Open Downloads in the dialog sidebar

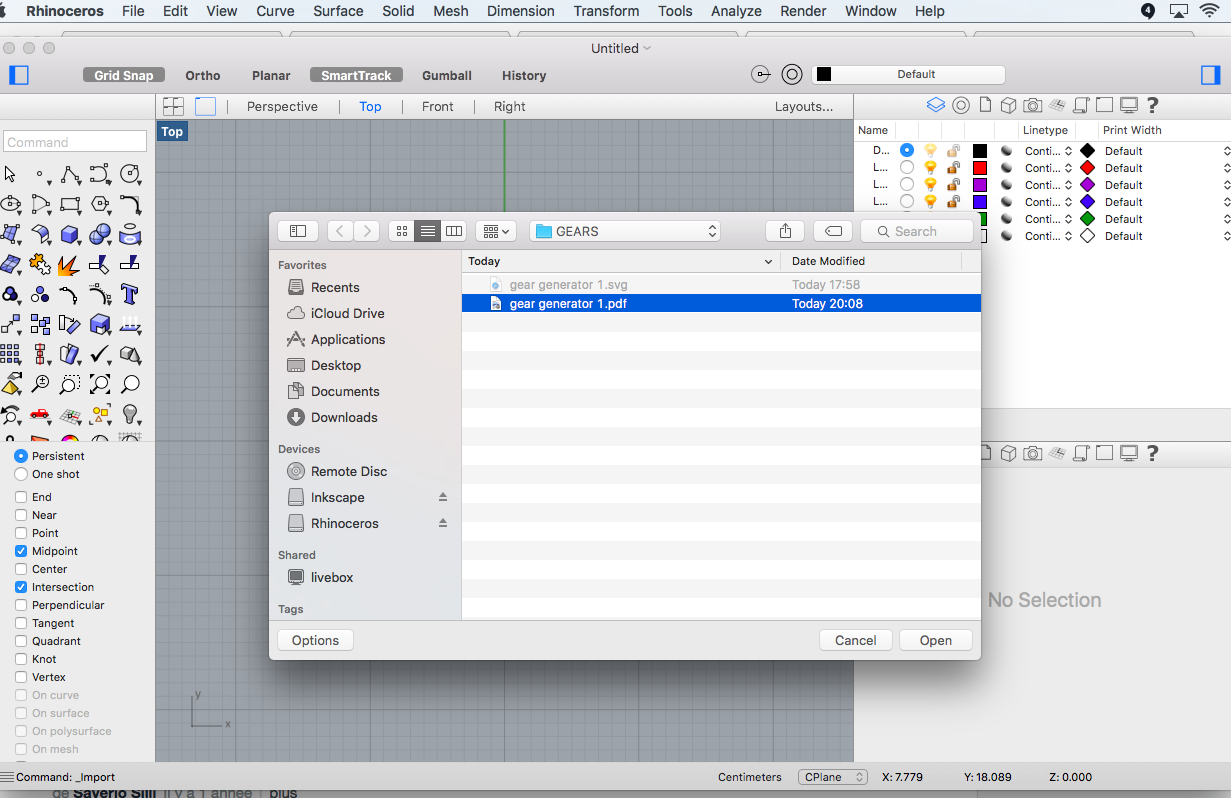pyautogui.click(x=344, y=417)
